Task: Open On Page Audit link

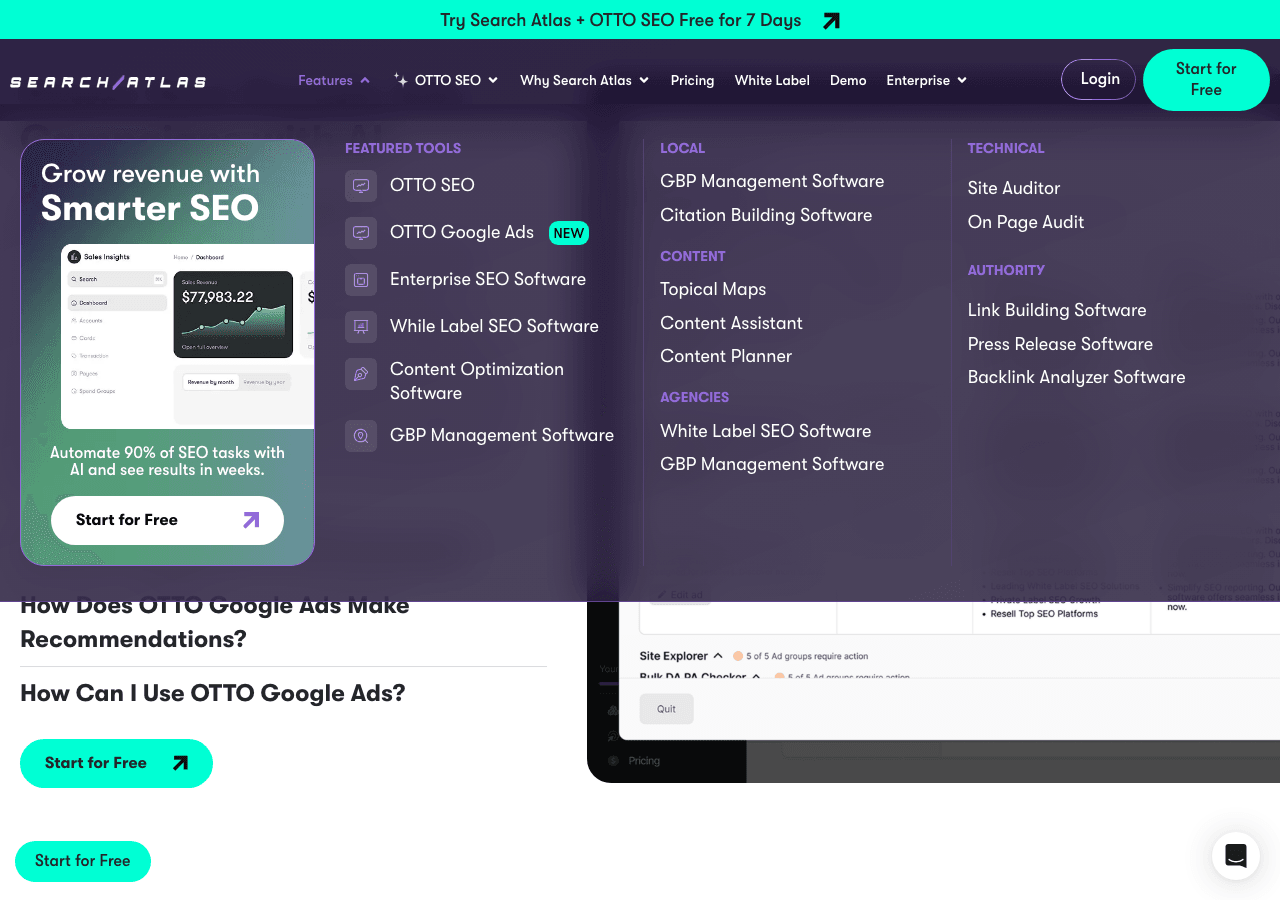Action: tap(1026, 222)
